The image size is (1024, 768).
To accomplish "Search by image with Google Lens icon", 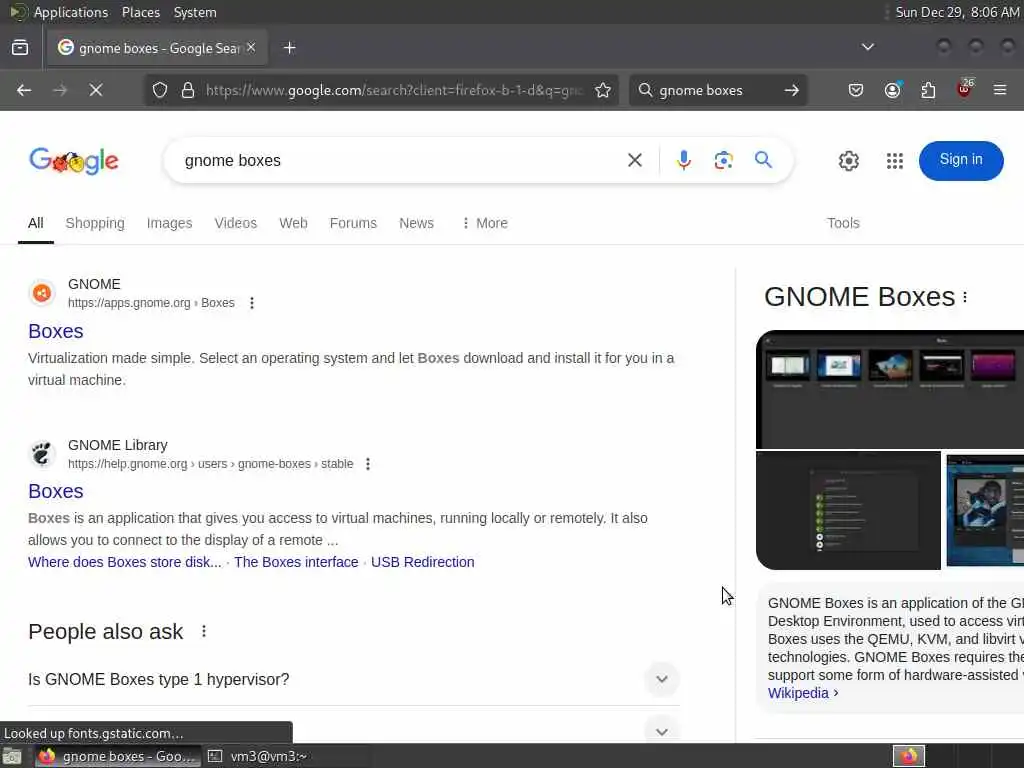I will click(724, 160).
